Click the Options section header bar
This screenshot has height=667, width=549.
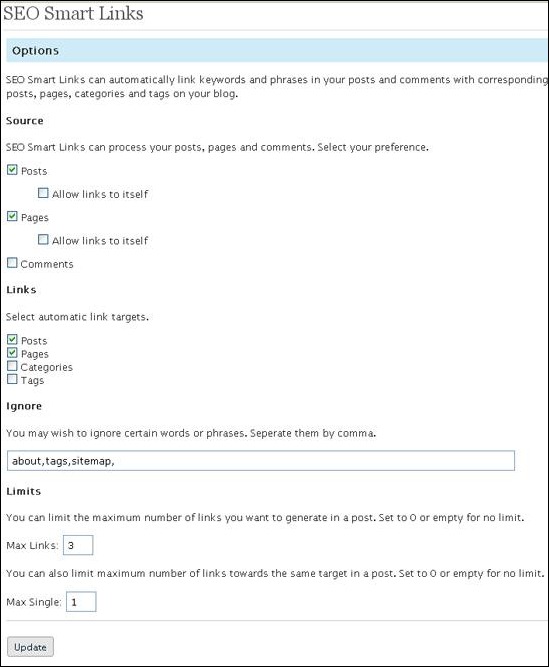pyautogui.click(x=277, y=50)
